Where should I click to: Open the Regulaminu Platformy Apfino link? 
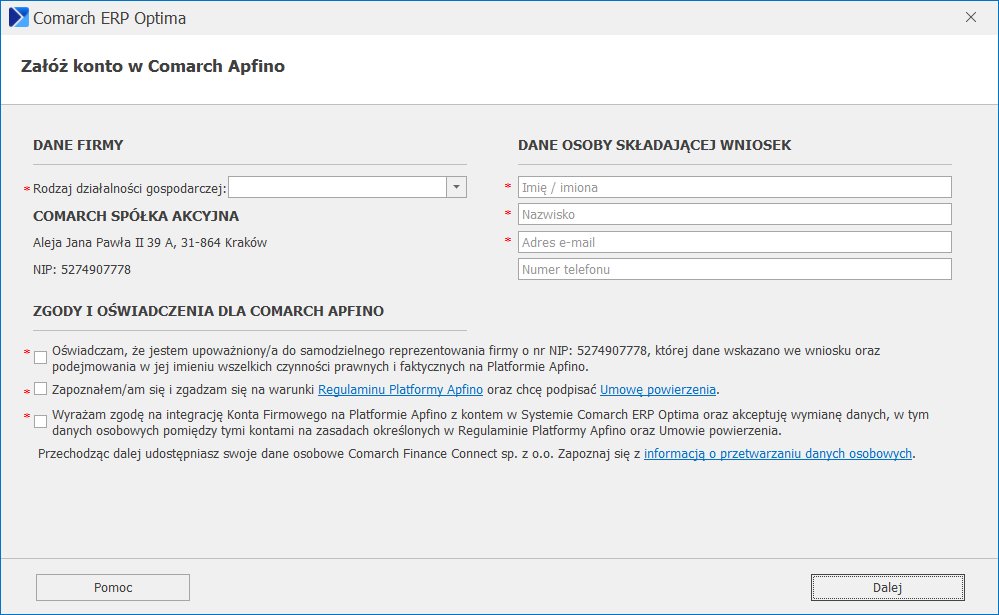[400, 389]
